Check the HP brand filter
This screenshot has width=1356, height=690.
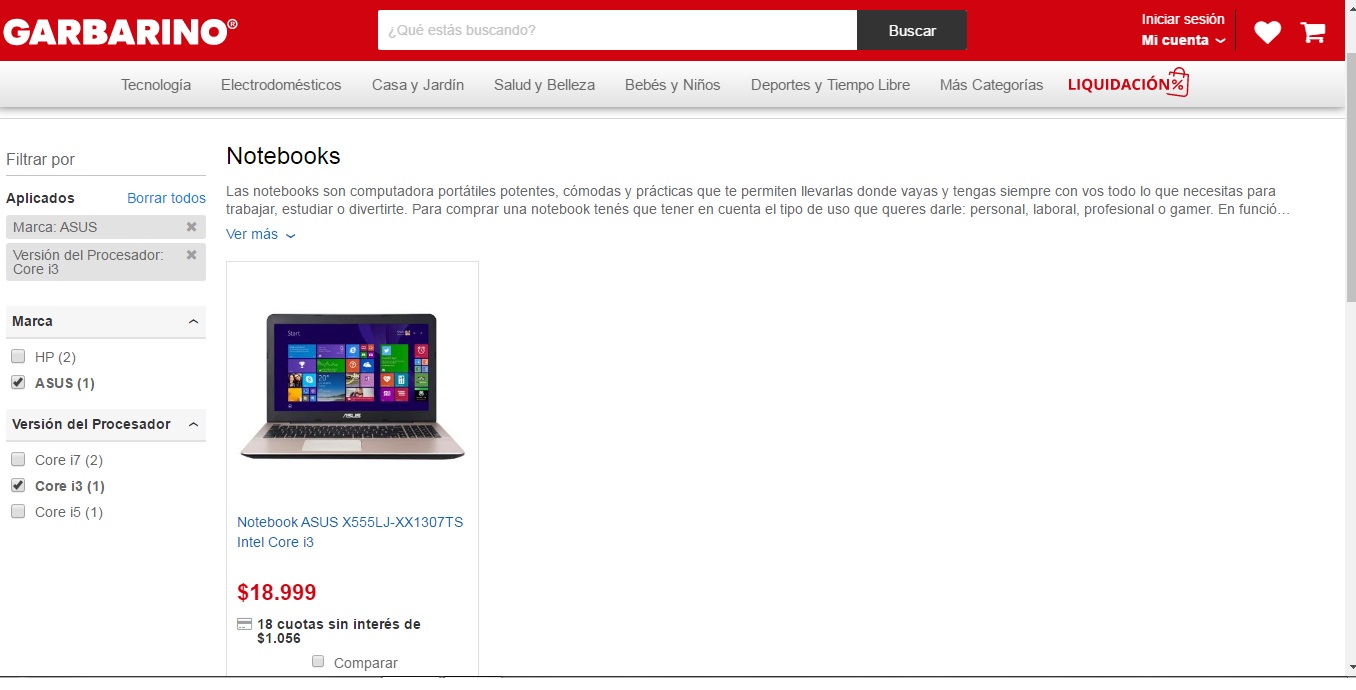click(x=18, y=356)
